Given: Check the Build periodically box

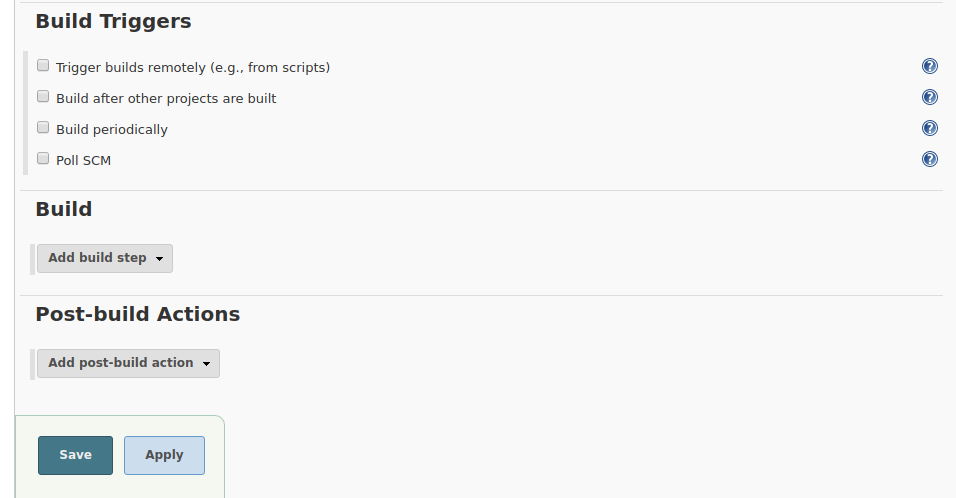Looking at the screenshot, I should coord(43,127).
